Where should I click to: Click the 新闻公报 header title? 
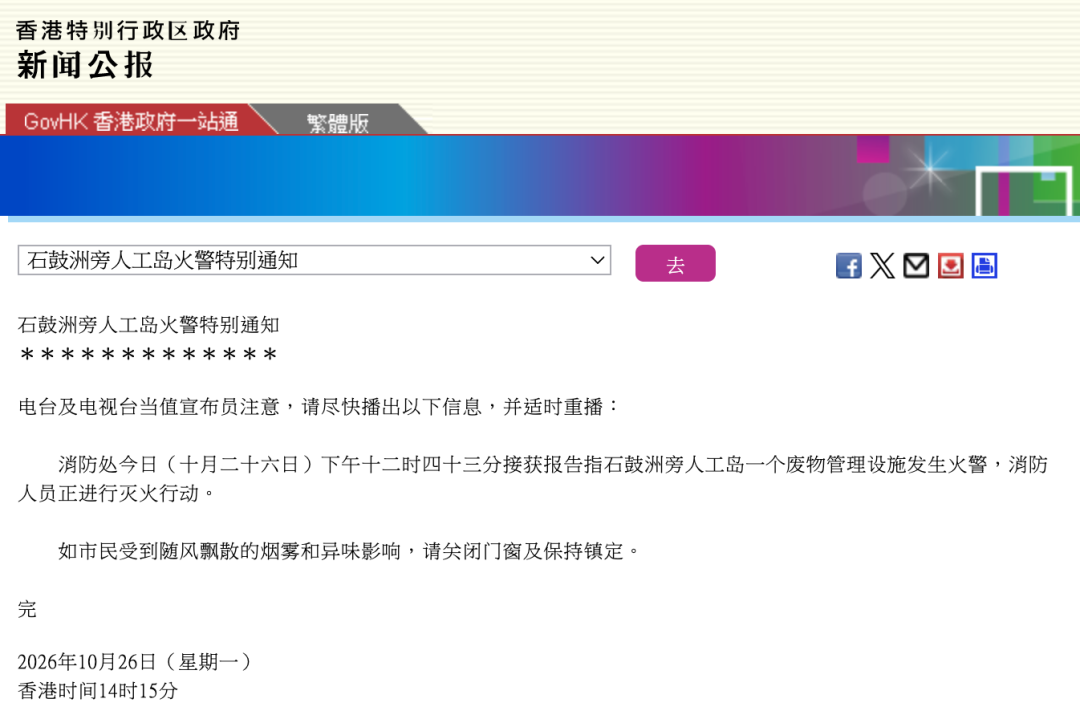pos(85,65)
